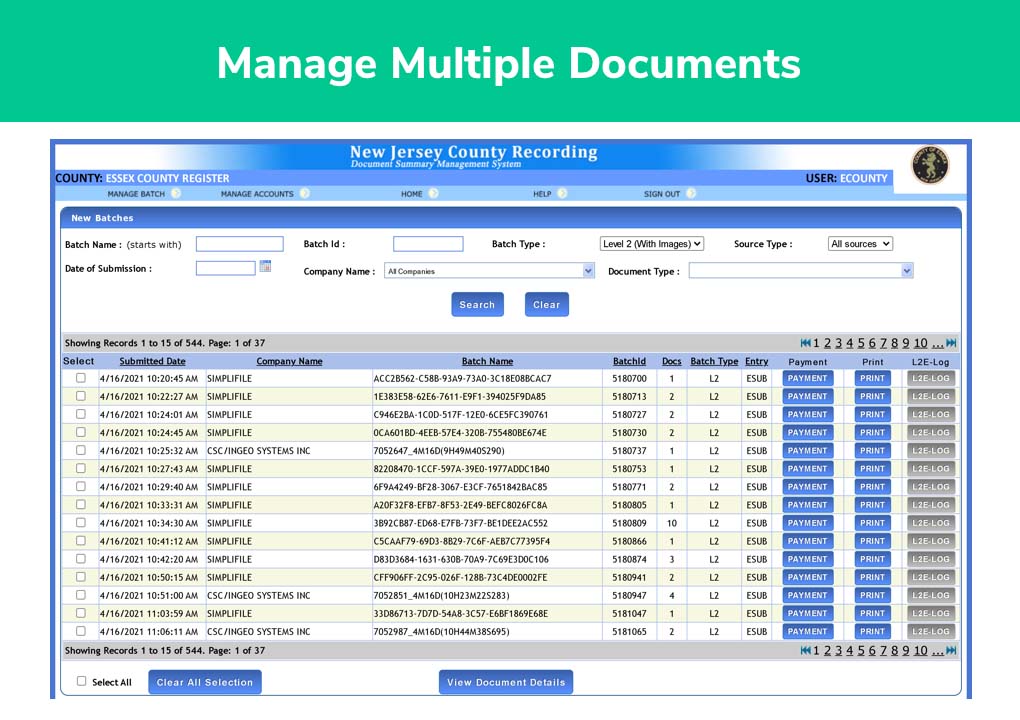
Task: Go to page 2 in top pager
Action: click(827, 343)
